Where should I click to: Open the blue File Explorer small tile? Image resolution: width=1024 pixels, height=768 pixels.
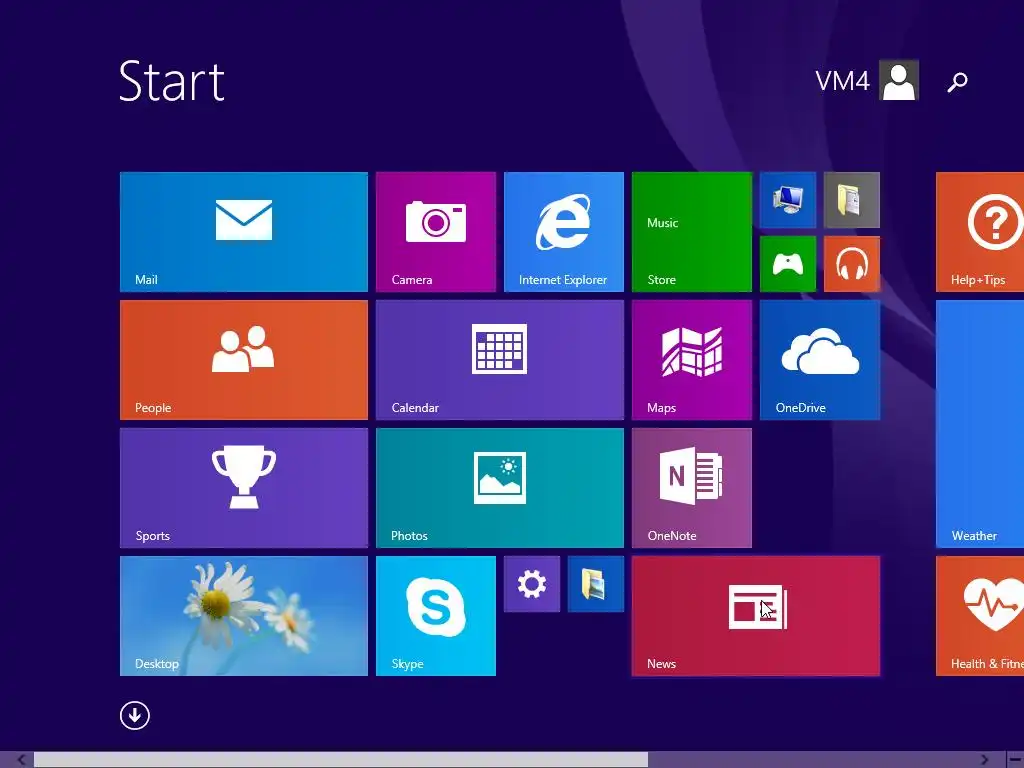[x=596, y=584]
